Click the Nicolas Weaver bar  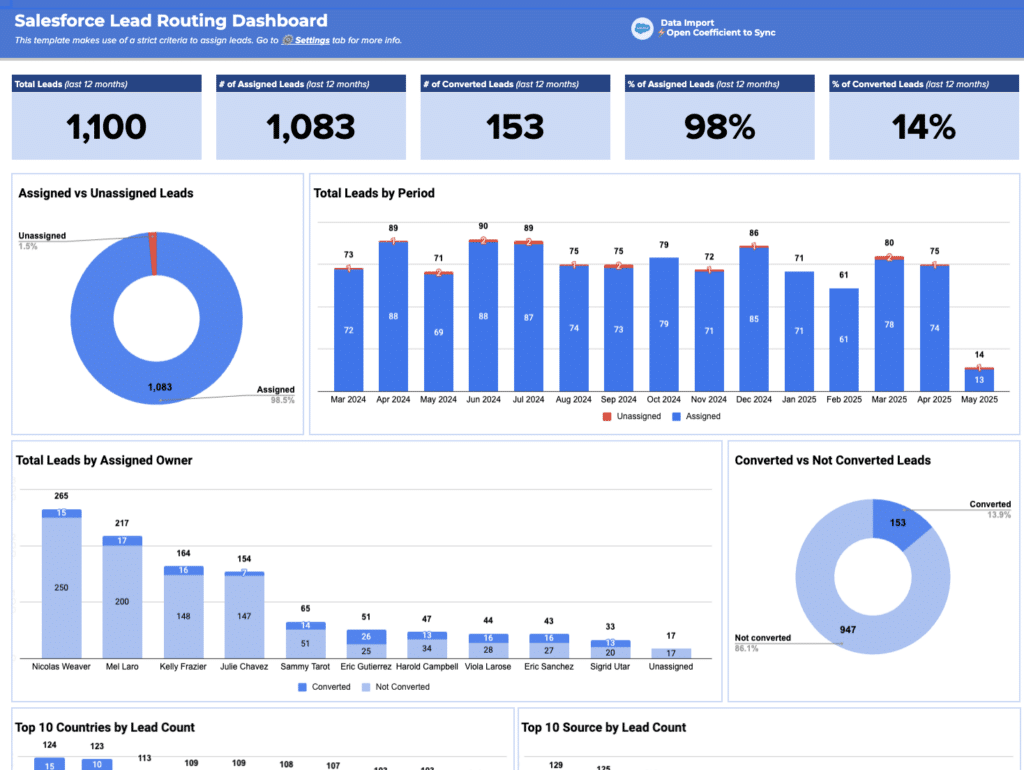[61, 584]
